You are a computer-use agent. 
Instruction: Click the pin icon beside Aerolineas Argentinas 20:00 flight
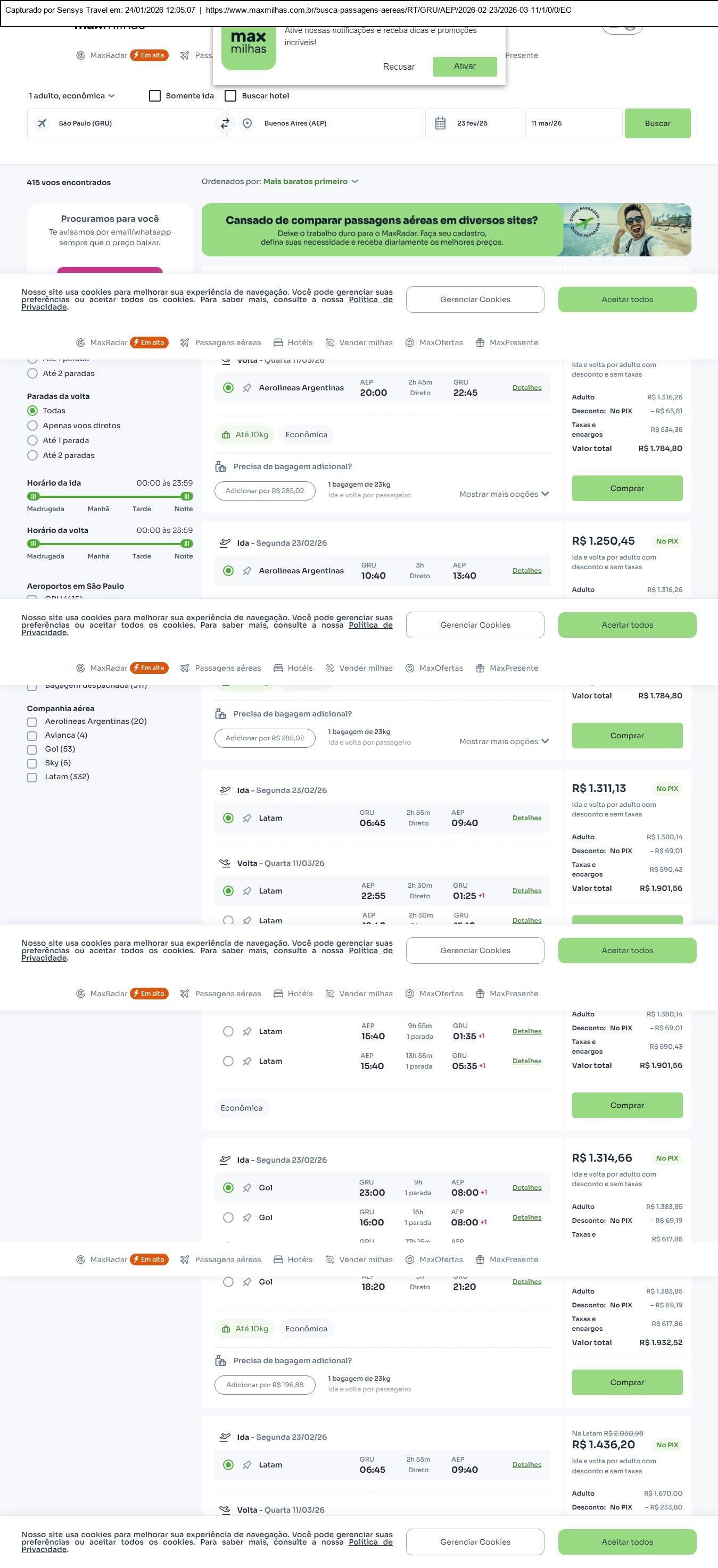point(247,388)
